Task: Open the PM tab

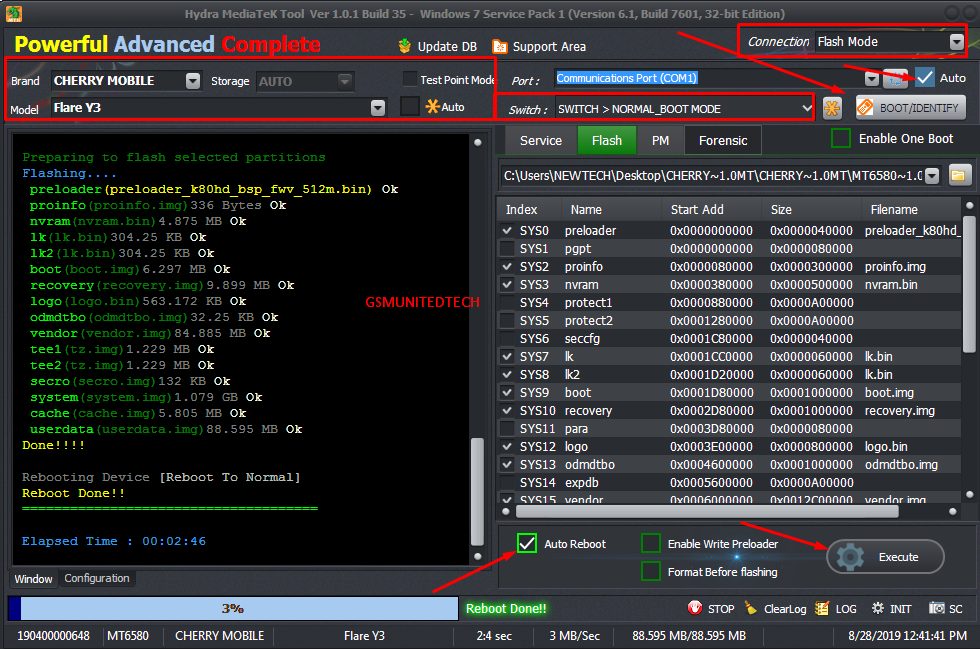Action: coord(661,141)
